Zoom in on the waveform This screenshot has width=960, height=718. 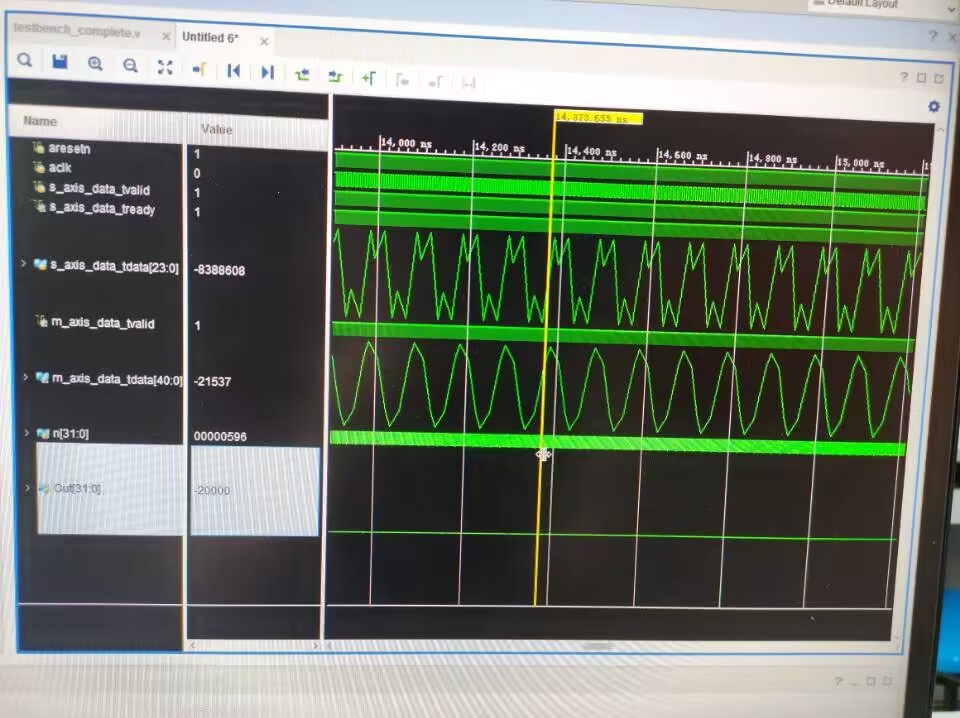[95, 65]
